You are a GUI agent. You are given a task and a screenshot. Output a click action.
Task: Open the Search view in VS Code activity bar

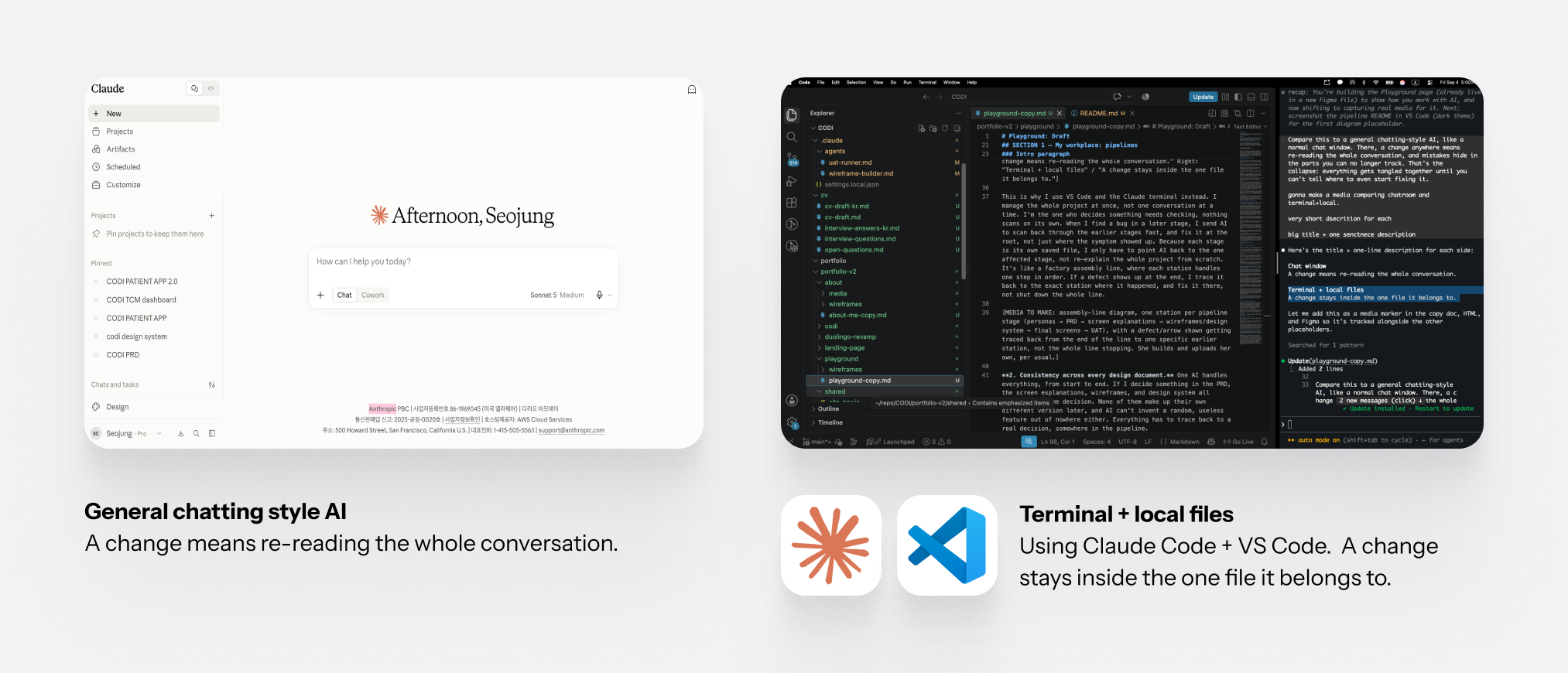tap(792, 137)
